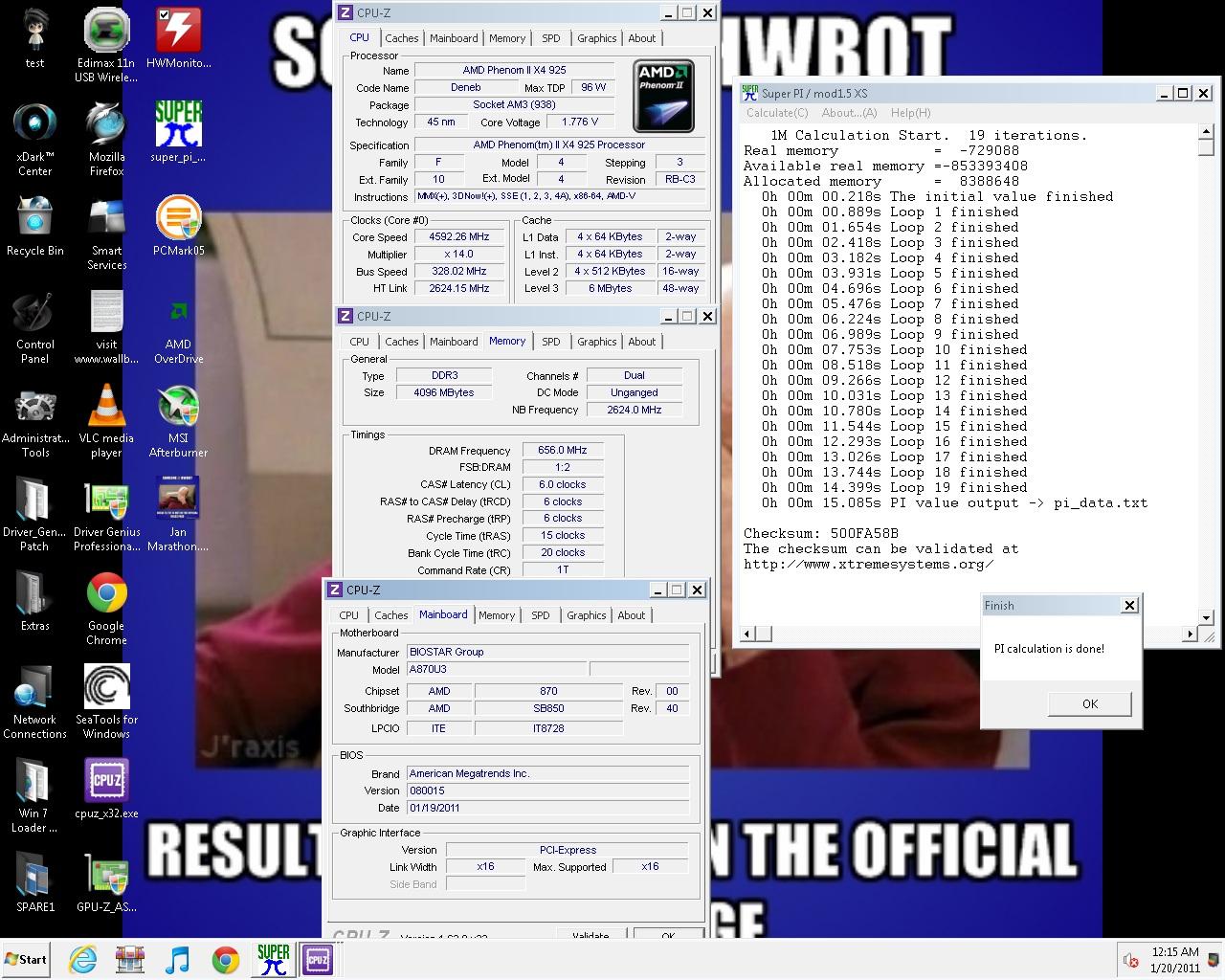This screenshot has width=1225, height=980.
Task: Switch to CPU-Z taskbar button
Action: [x=318, y=959]
